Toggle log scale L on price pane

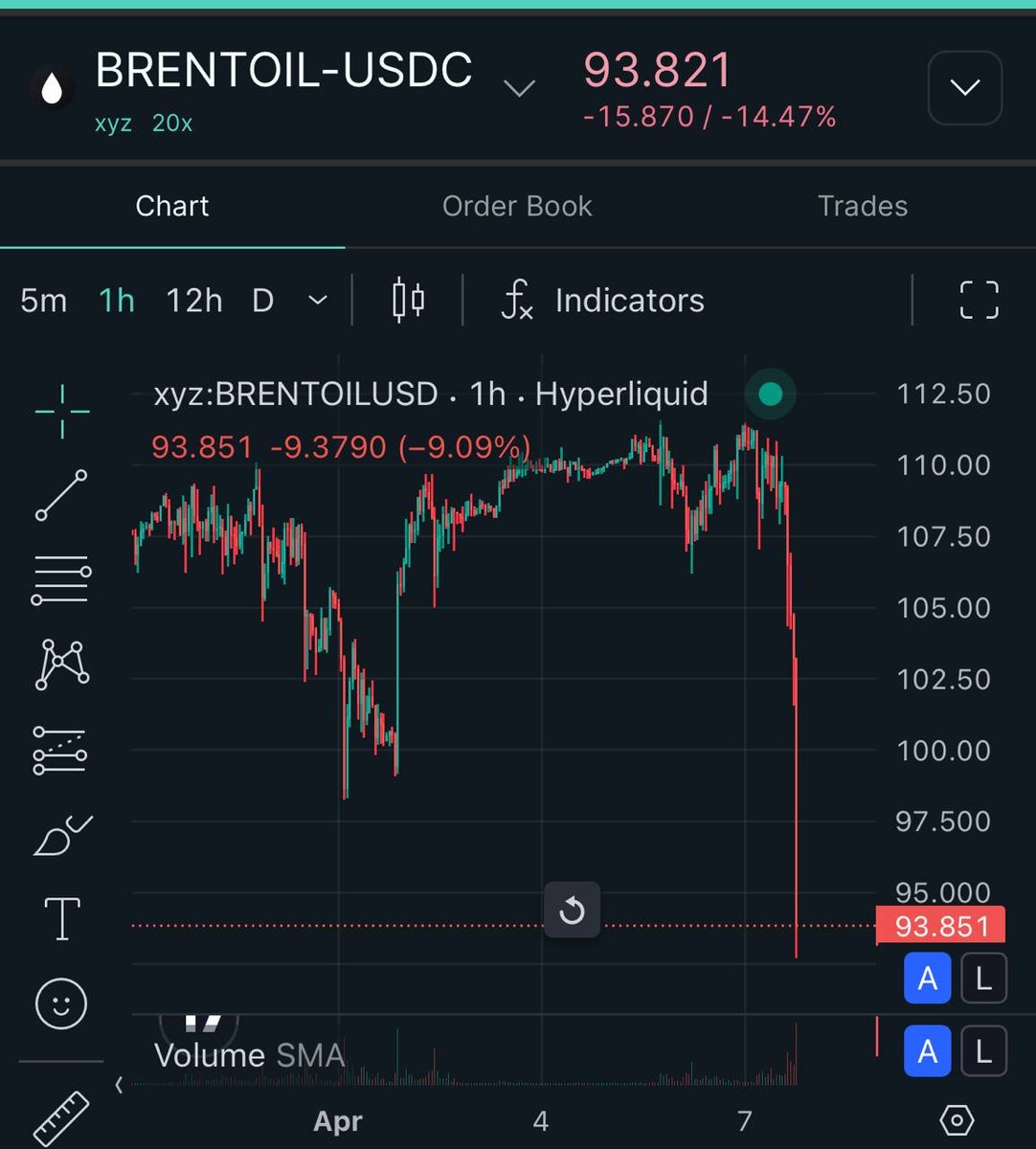[x=983, y=979]
